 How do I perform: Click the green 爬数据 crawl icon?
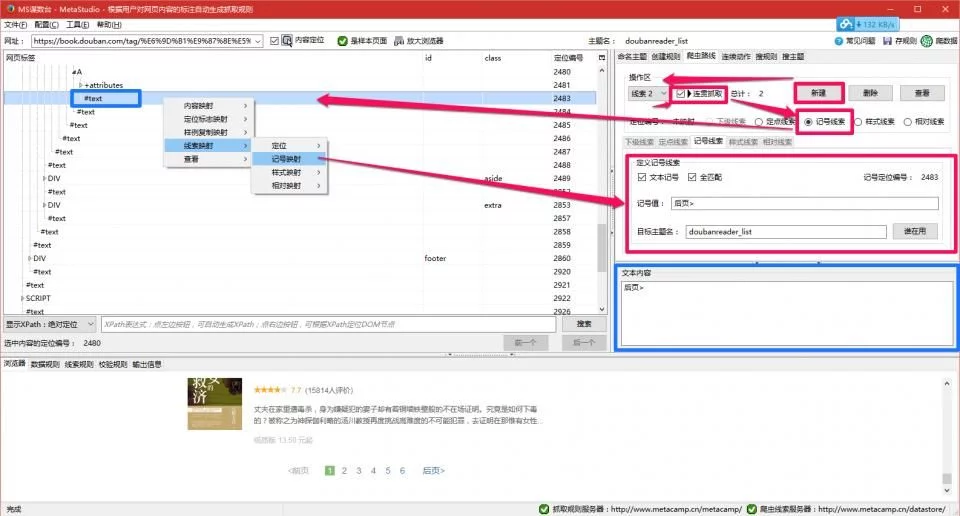point(926,41)
